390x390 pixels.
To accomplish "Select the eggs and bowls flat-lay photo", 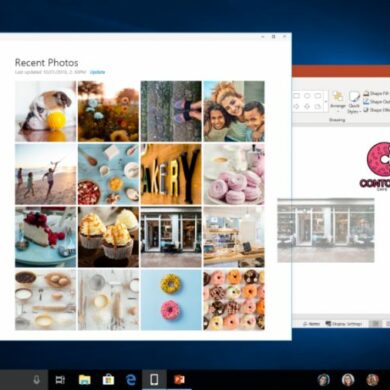I will coord(46,300).
